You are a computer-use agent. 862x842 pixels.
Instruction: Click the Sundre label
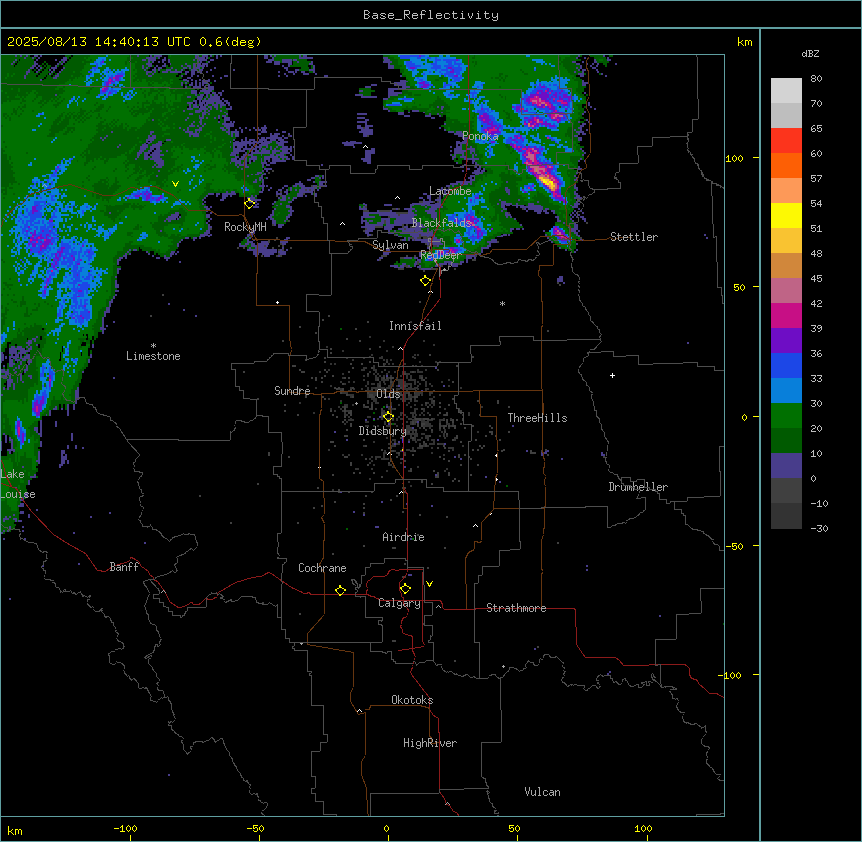(292, 391)
